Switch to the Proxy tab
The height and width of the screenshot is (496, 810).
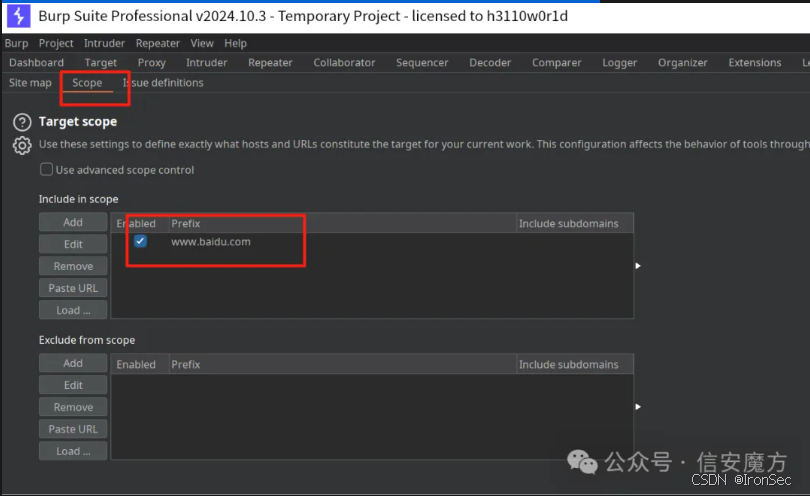(x=151, y=63)
